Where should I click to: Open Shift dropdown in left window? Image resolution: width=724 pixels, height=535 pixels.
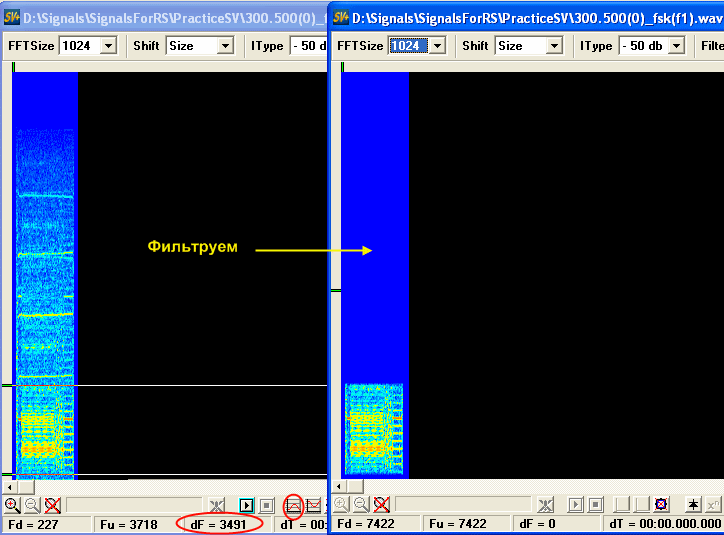click(x=224, y=46)
